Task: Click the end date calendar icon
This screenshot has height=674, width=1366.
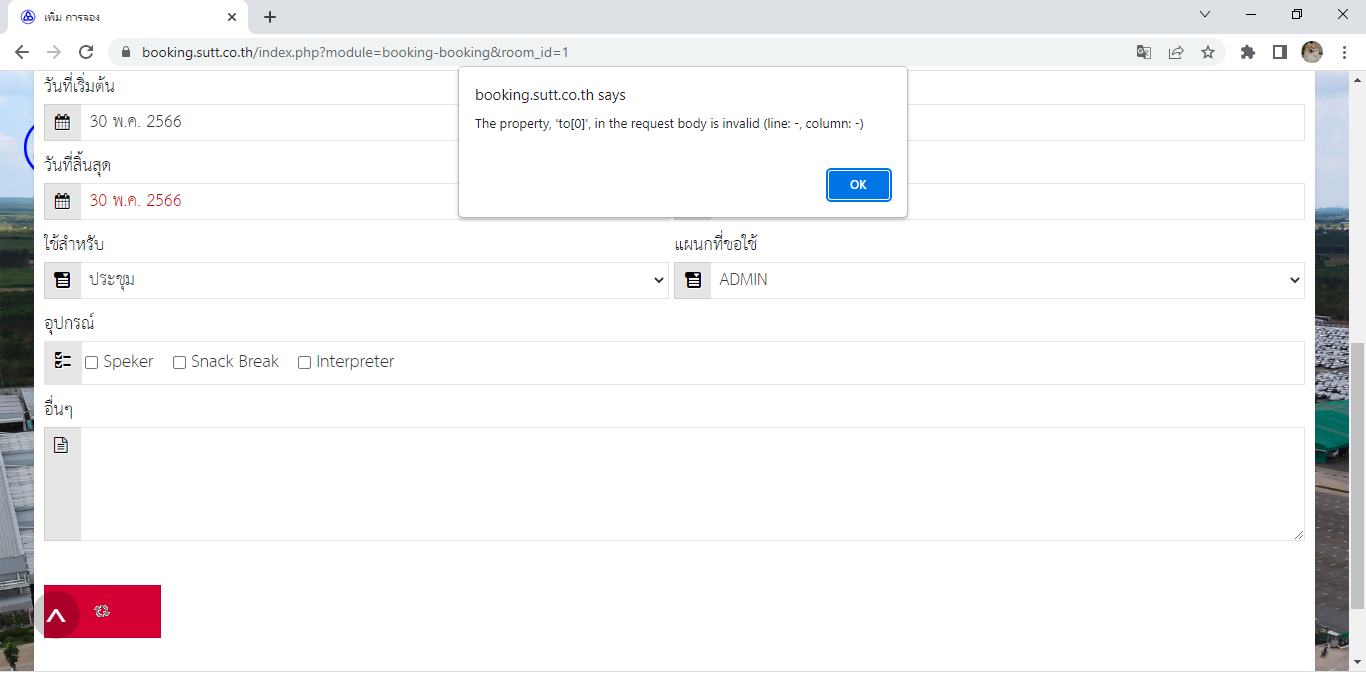Action: [x=62, y=201]
